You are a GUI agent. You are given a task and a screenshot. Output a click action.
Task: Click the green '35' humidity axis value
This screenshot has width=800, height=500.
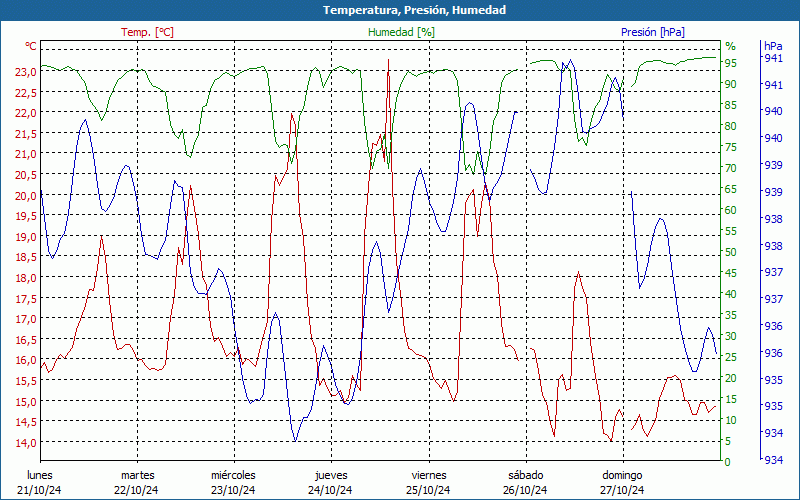(x=731, y=315)
